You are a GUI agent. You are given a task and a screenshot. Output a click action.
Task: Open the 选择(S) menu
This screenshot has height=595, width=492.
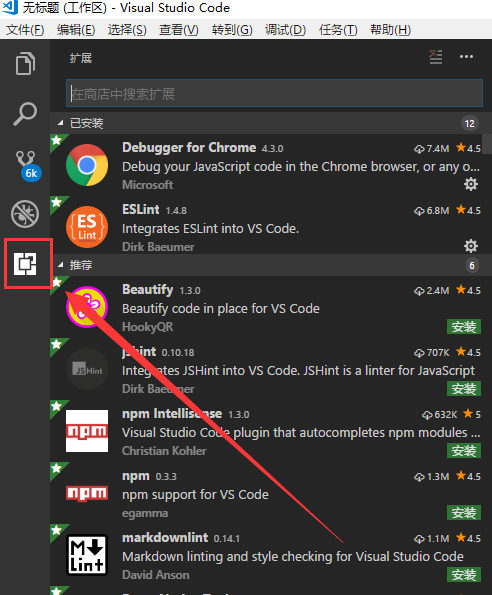tap(127, 30)
